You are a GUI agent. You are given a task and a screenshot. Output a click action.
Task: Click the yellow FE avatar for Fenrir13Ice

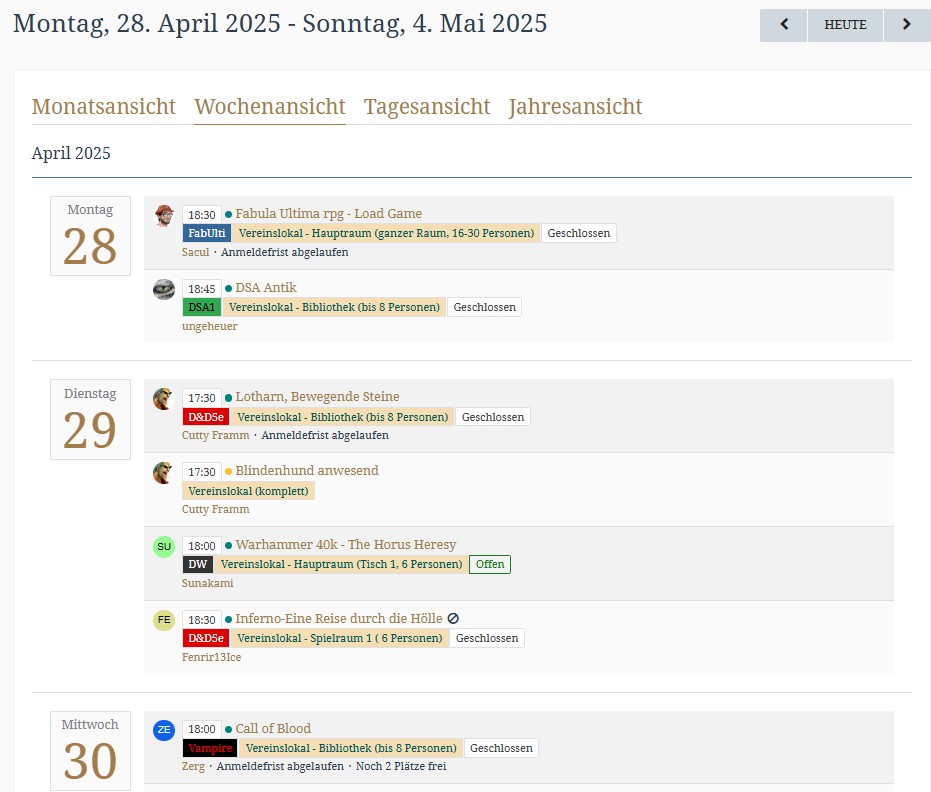[163, 620]
